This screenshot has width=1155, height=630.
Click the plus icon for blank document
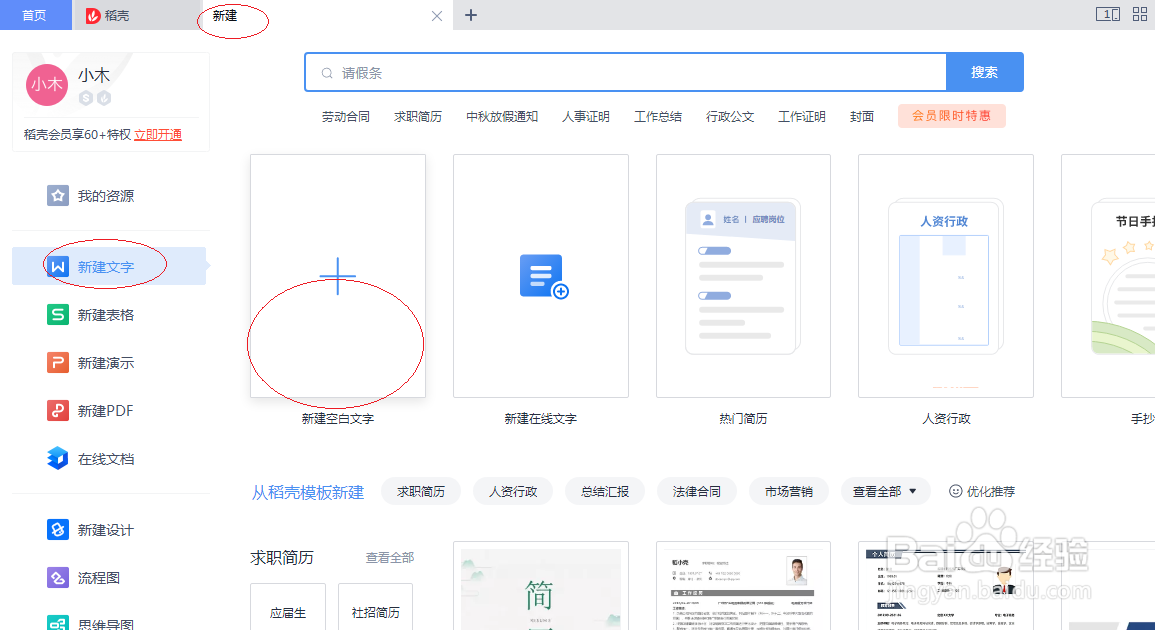[x=337, y=276]
